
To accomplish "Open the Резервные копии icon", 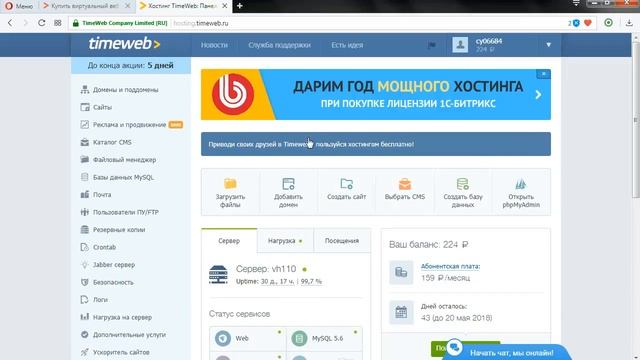I will (84, 230).
